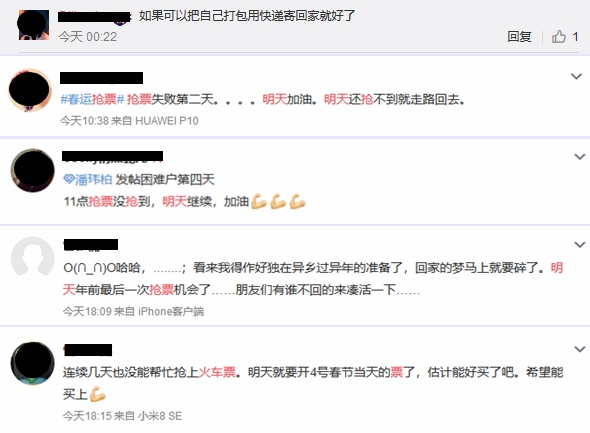Viewport: 590px width, 433px height.
Task: Open avatar of the 00:22 commenter
Action: point(34,25)
